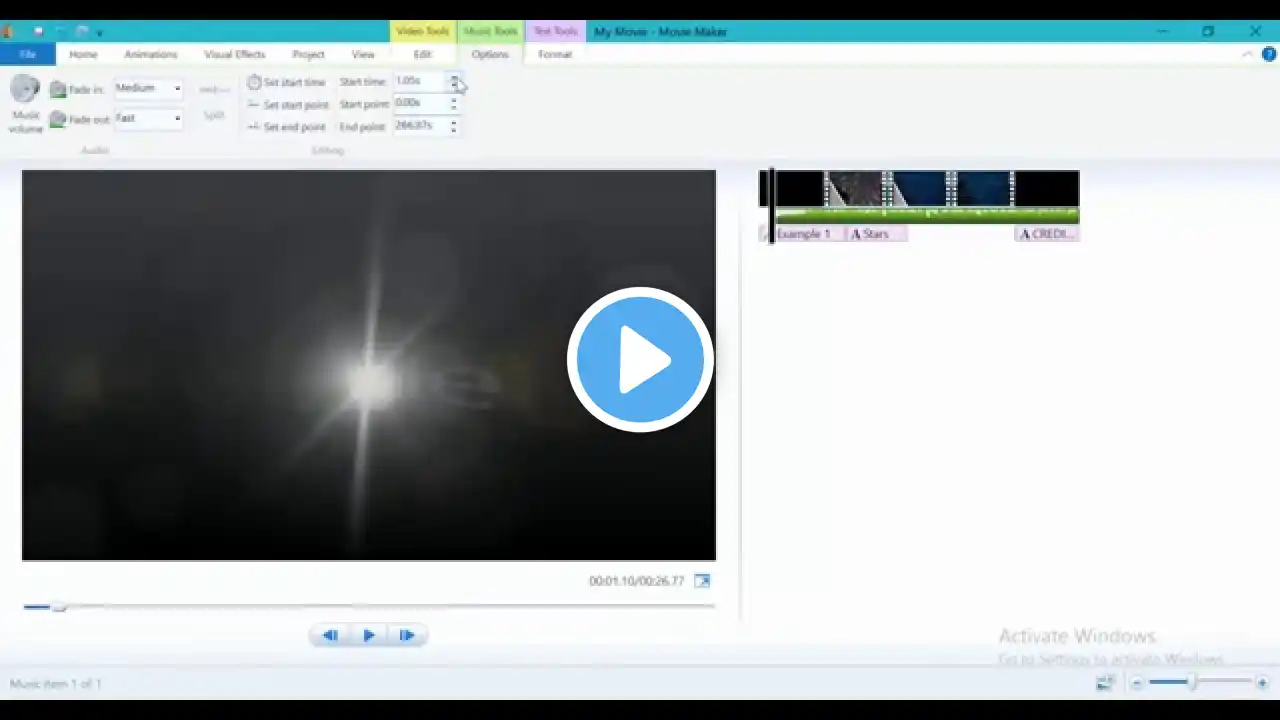Select the Text Tools Format tab

555,54
